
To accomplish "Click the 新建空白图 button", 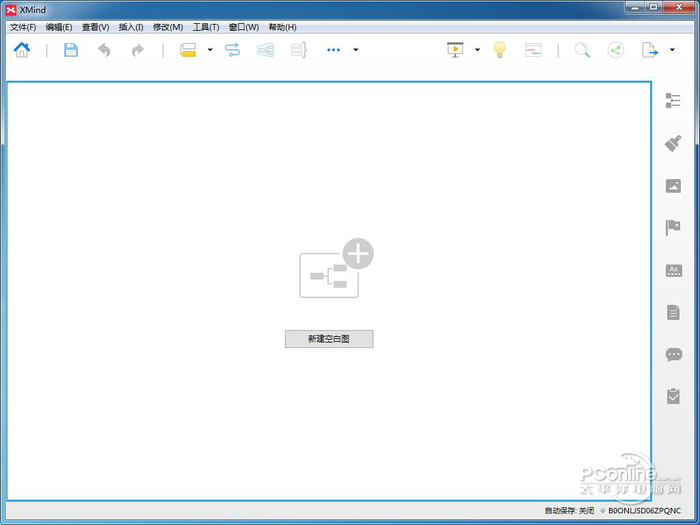I will coord(329,339).
